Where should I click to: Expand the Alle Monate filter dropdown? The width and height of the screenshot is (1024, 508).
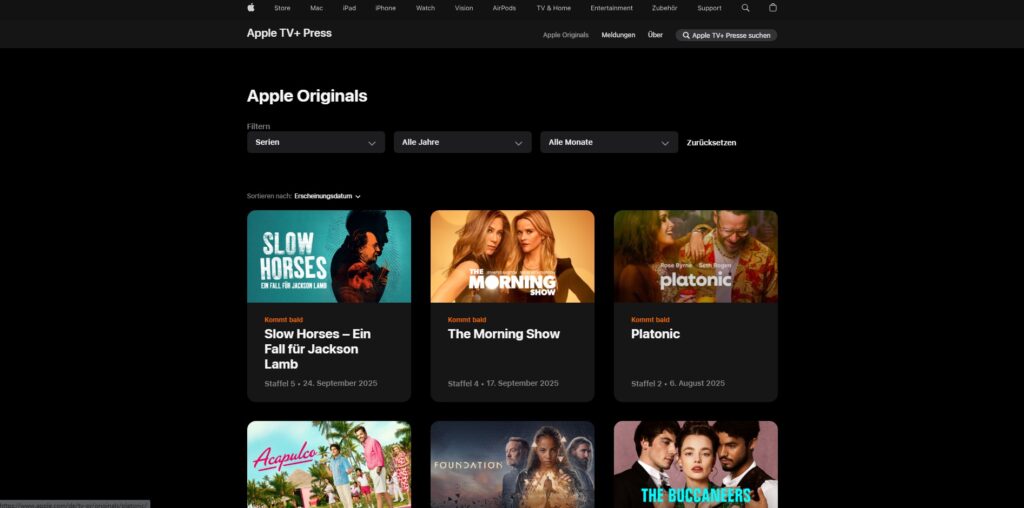pos(609,142)
